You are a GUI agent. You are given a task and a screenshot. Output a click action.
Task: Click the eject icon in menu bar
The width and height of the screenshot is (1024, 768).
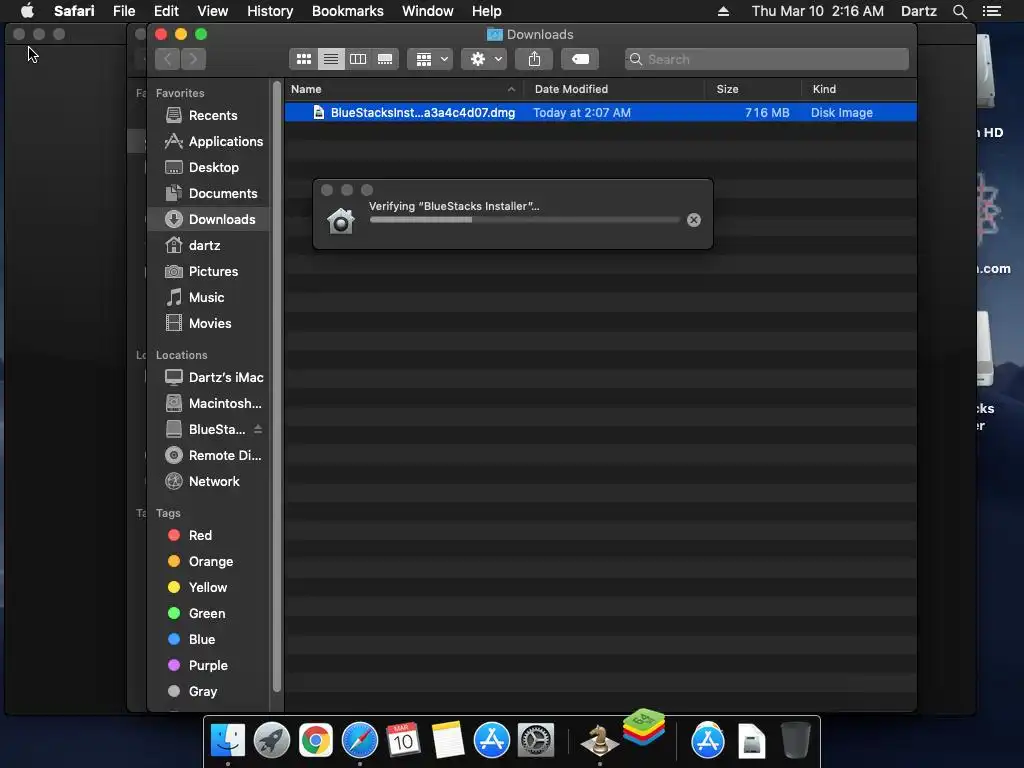click(x=724, y=11)
